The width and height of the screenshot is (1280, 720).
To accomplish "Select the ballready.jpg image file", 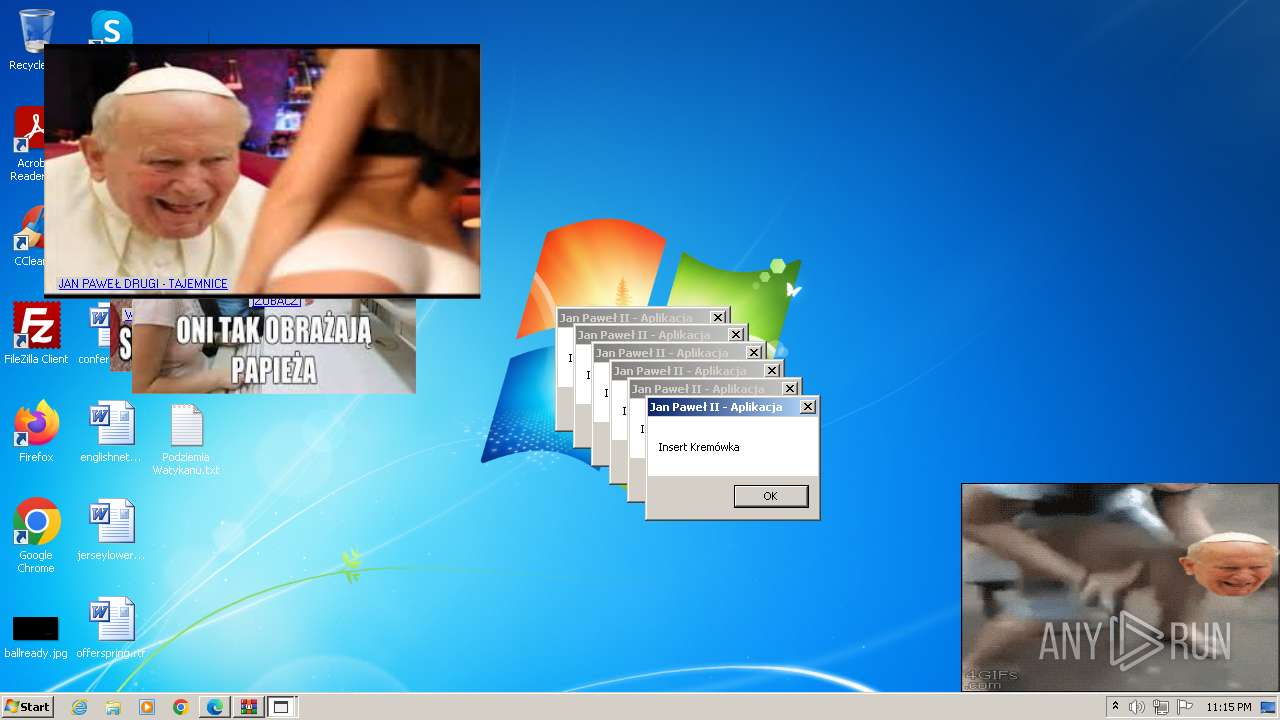I will tap(36, 636).
